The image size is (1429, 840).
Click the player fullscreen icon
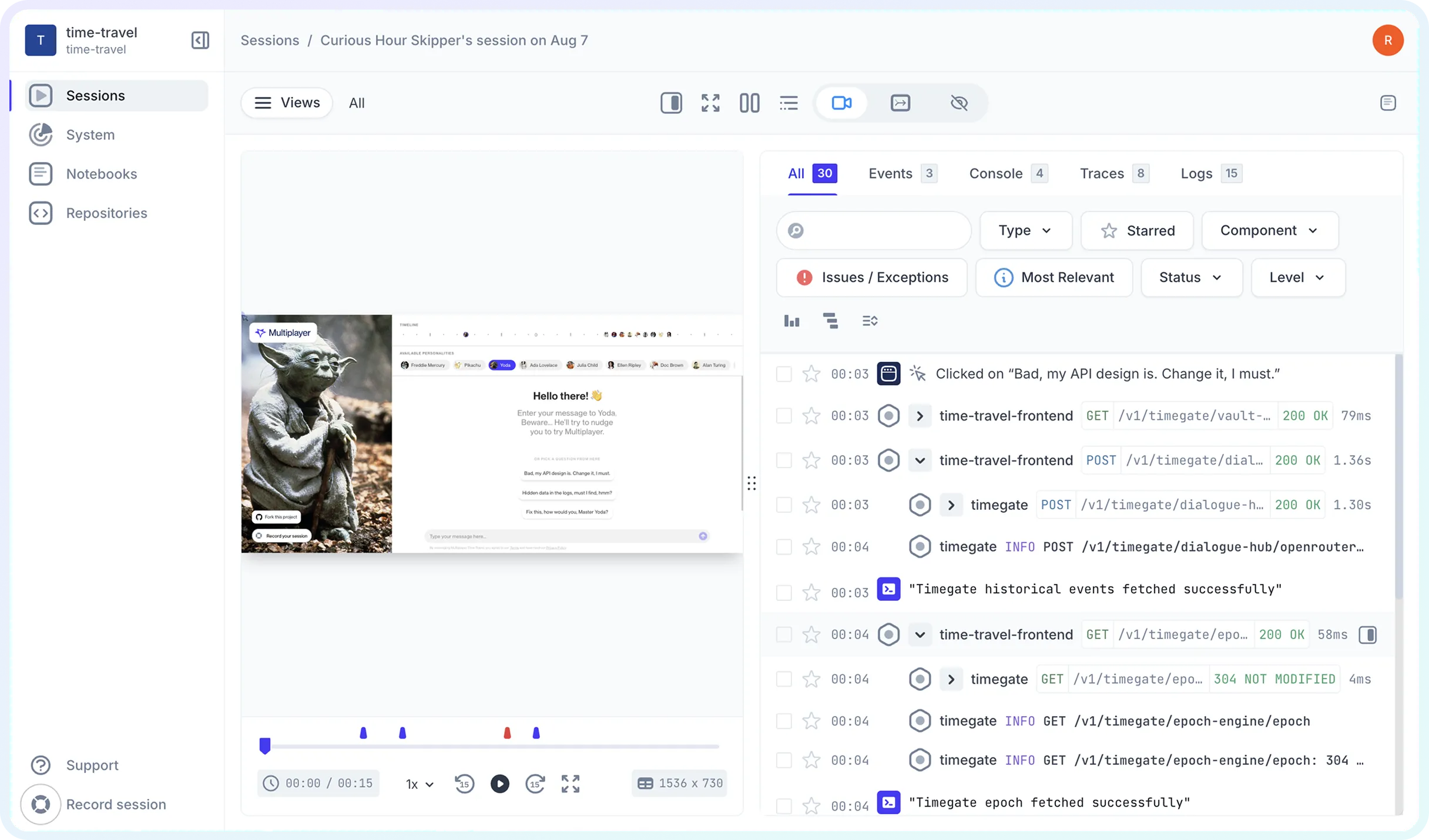[570, 784]
